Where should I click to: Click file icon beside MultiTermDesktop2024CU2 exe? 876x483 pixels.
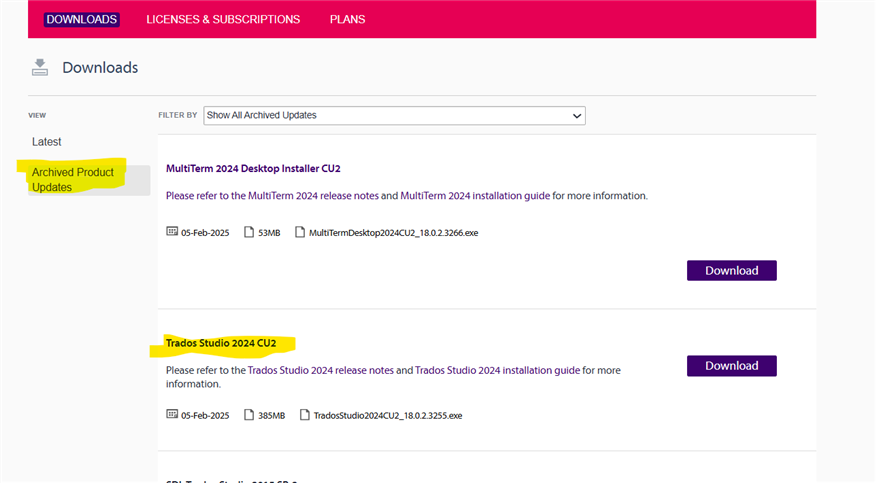tap(300, 232)
